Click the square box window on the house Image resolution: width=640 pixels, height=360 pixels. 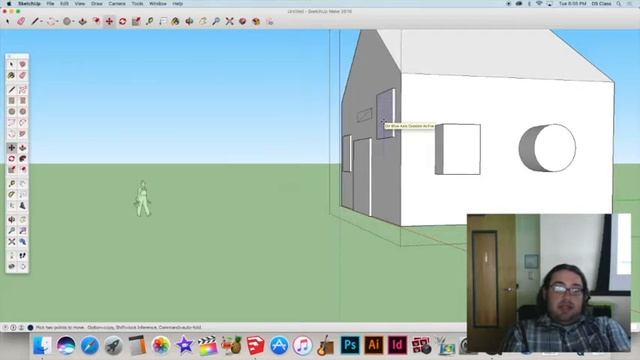[458, 149]
